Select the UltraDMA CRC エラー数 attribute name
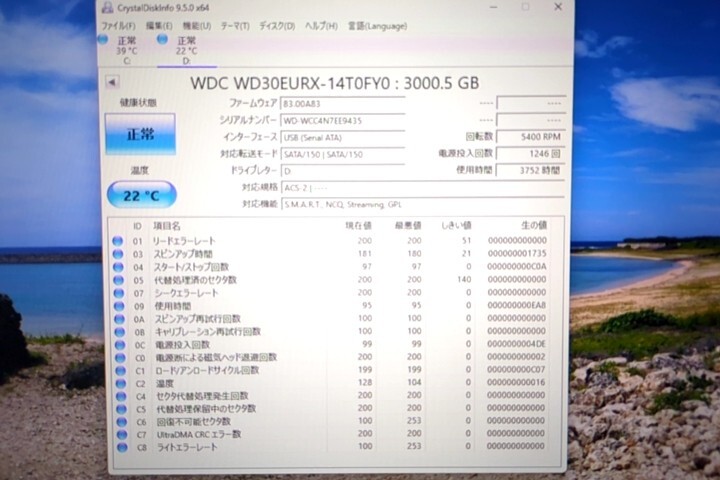720x480 pixels. click(199, 435)
